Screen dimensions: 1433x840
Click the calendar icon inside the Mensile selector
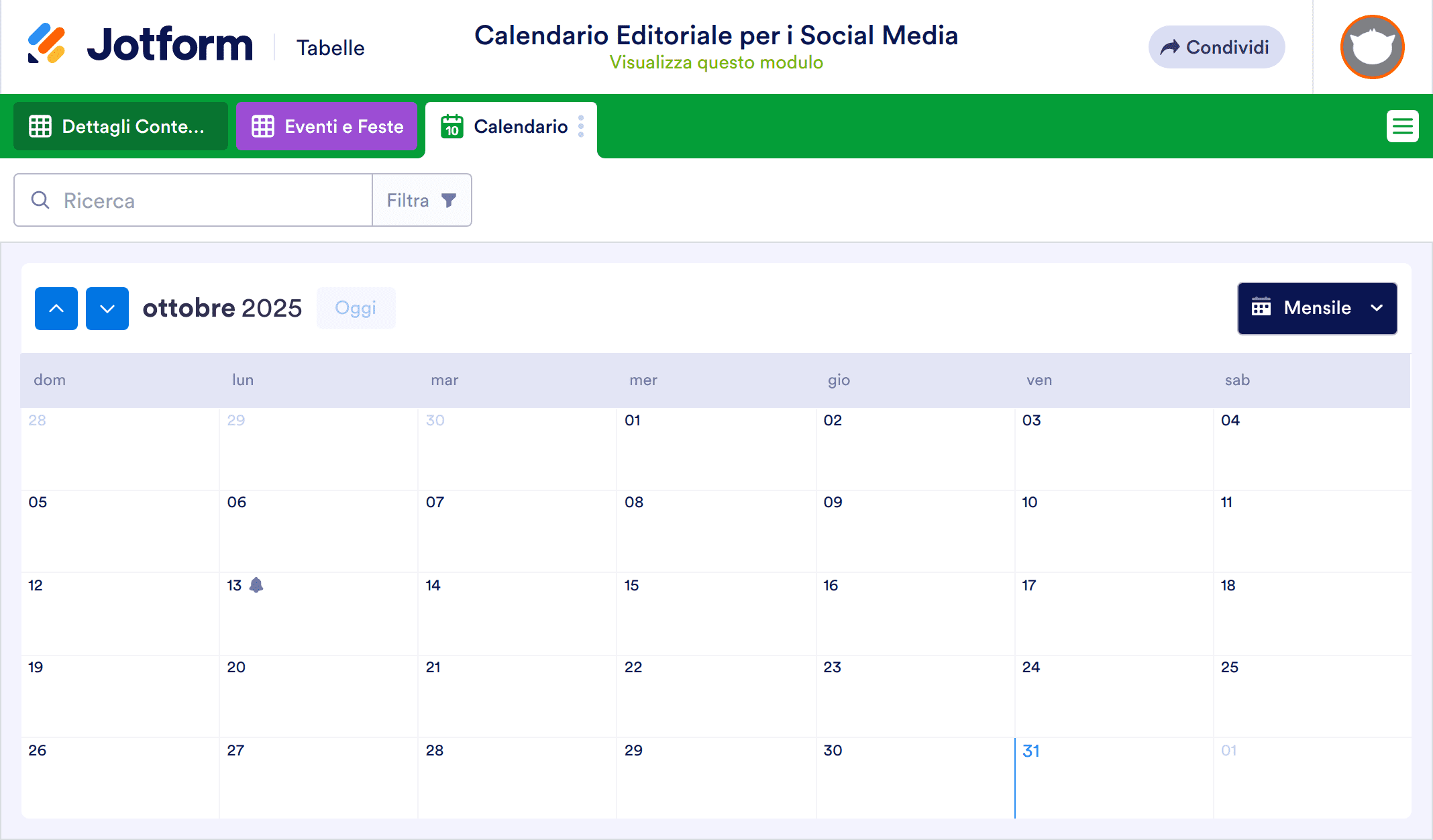tap(1263, 308)
